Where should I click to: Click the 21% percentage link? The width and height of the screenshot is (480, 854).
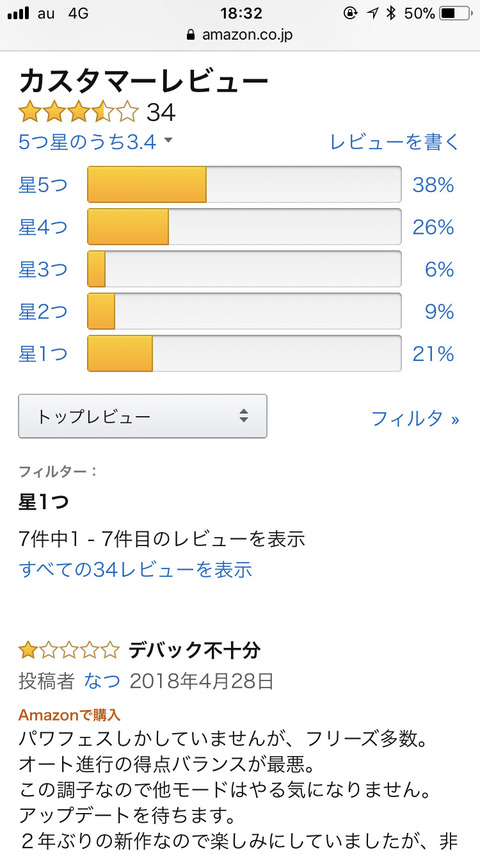[433, 354]
